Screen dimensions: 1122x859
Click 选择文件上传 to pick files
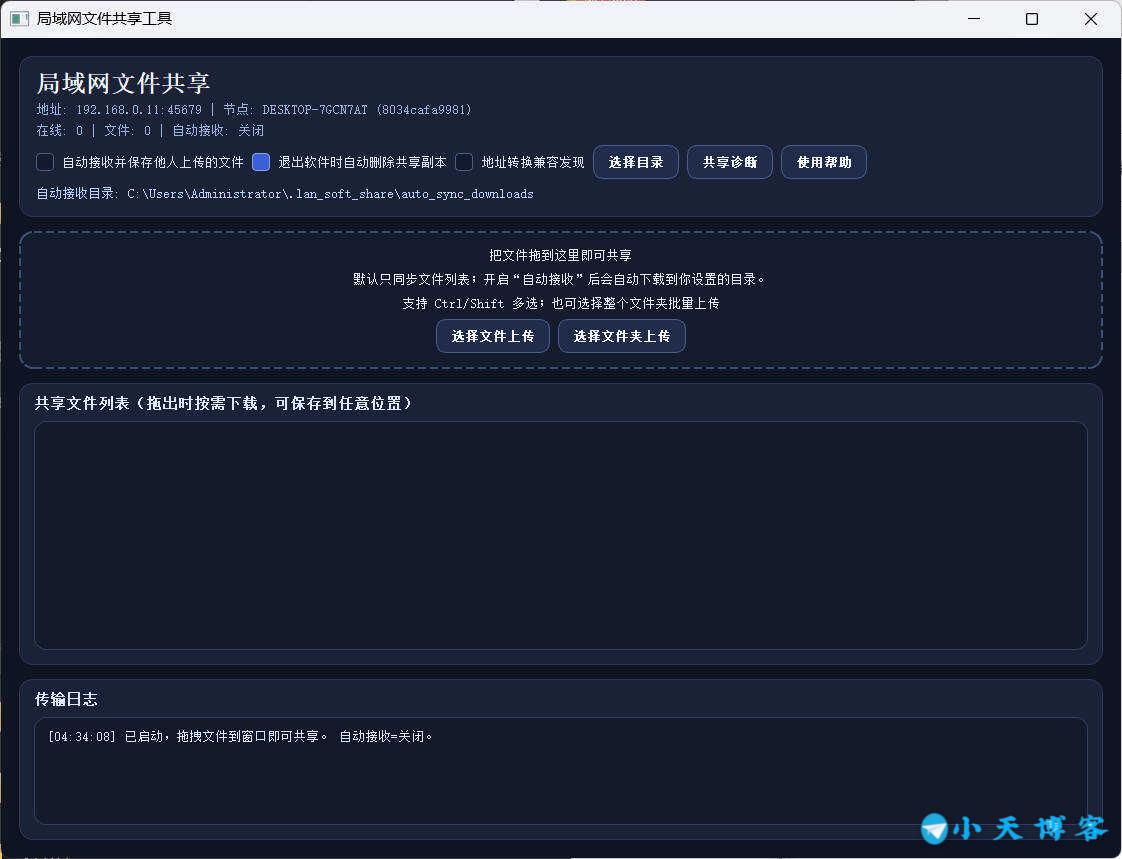pos(492,336)
